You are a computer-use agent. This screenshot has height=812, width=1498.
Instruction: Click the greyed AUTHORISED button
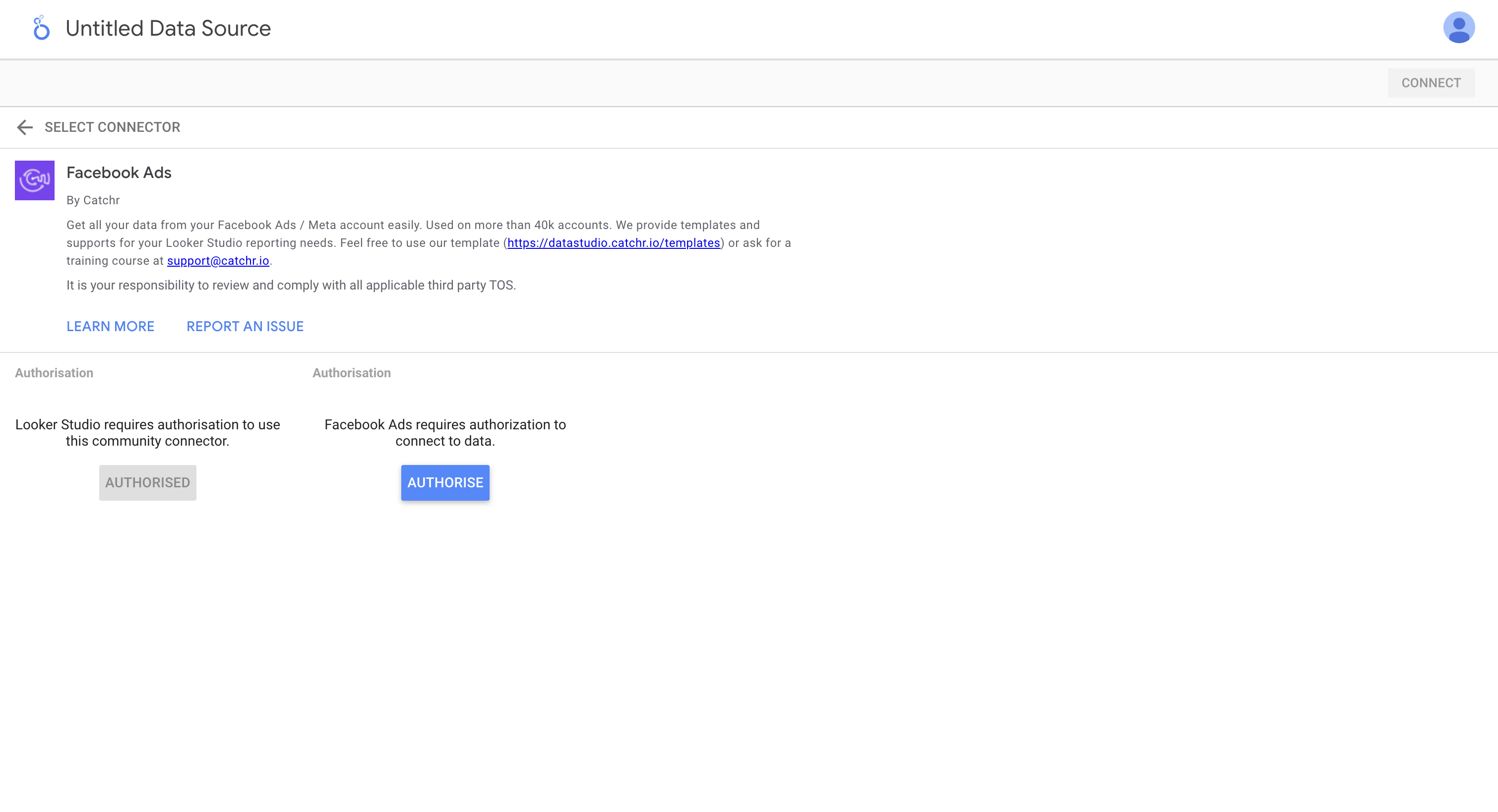pyautogui.click(x=147, y=482)
